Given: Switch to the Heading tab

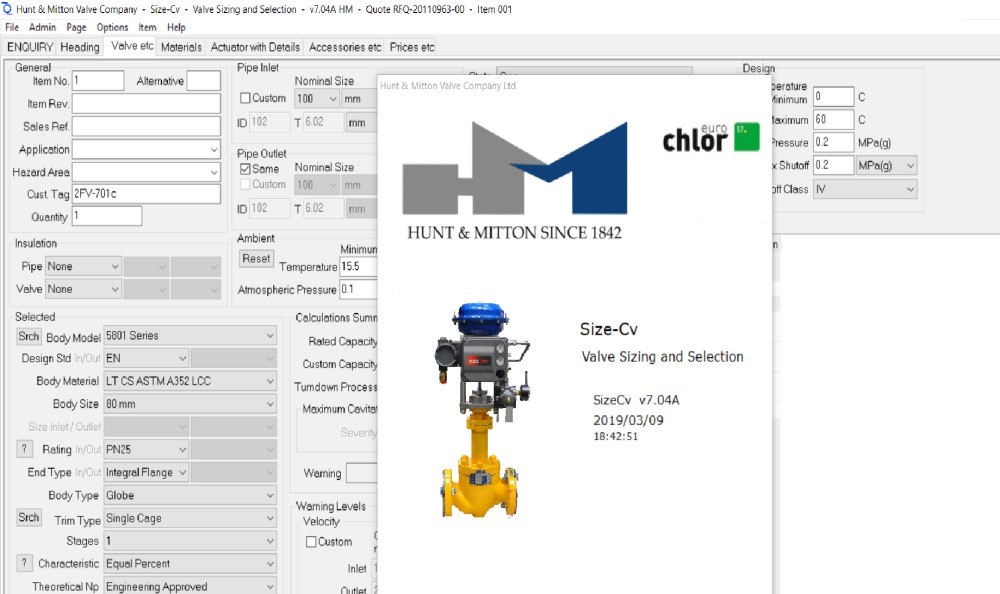Looking at the screenshot, I should (80, 47).
